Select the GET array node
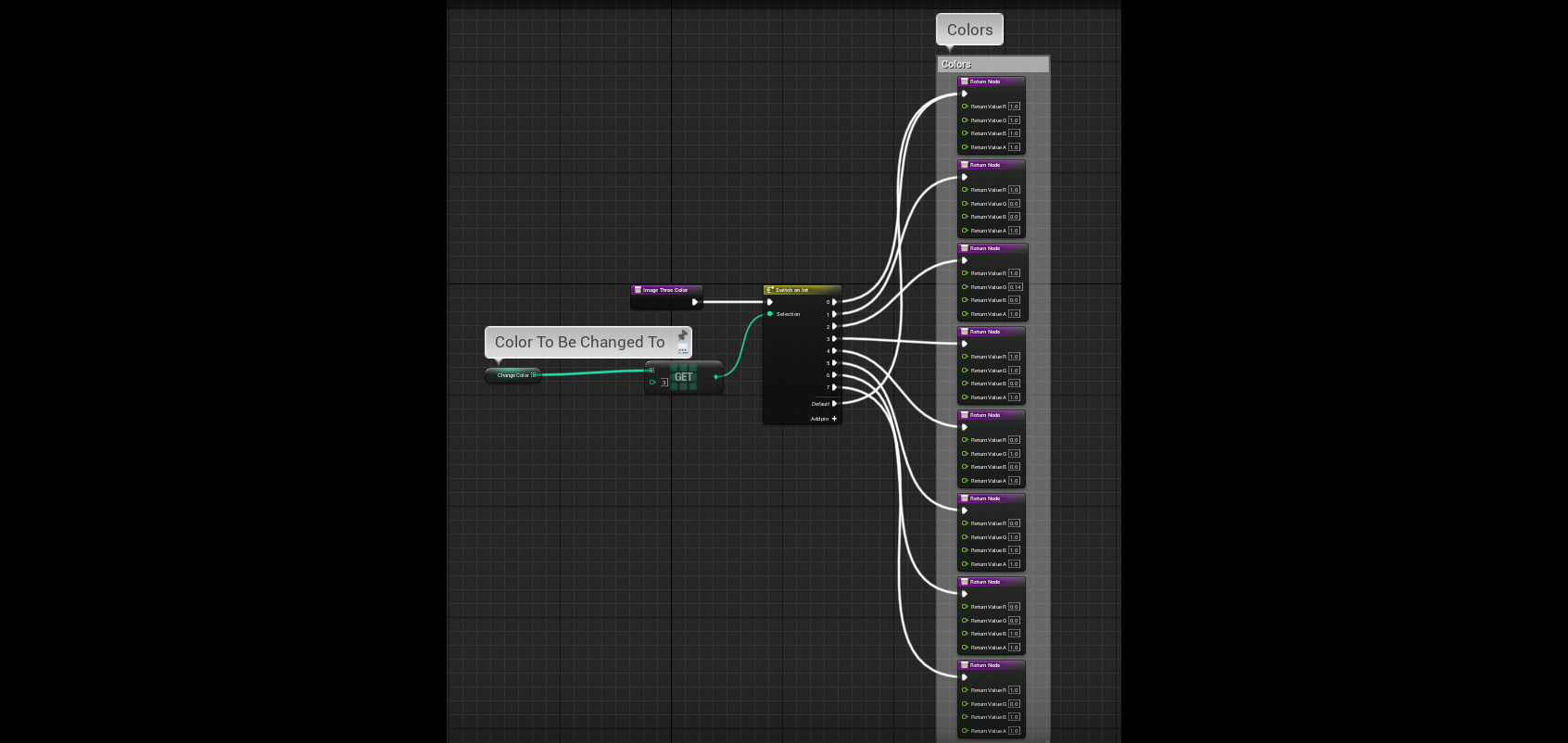This screenshot has width=1568, height=743. pos(684,377)
